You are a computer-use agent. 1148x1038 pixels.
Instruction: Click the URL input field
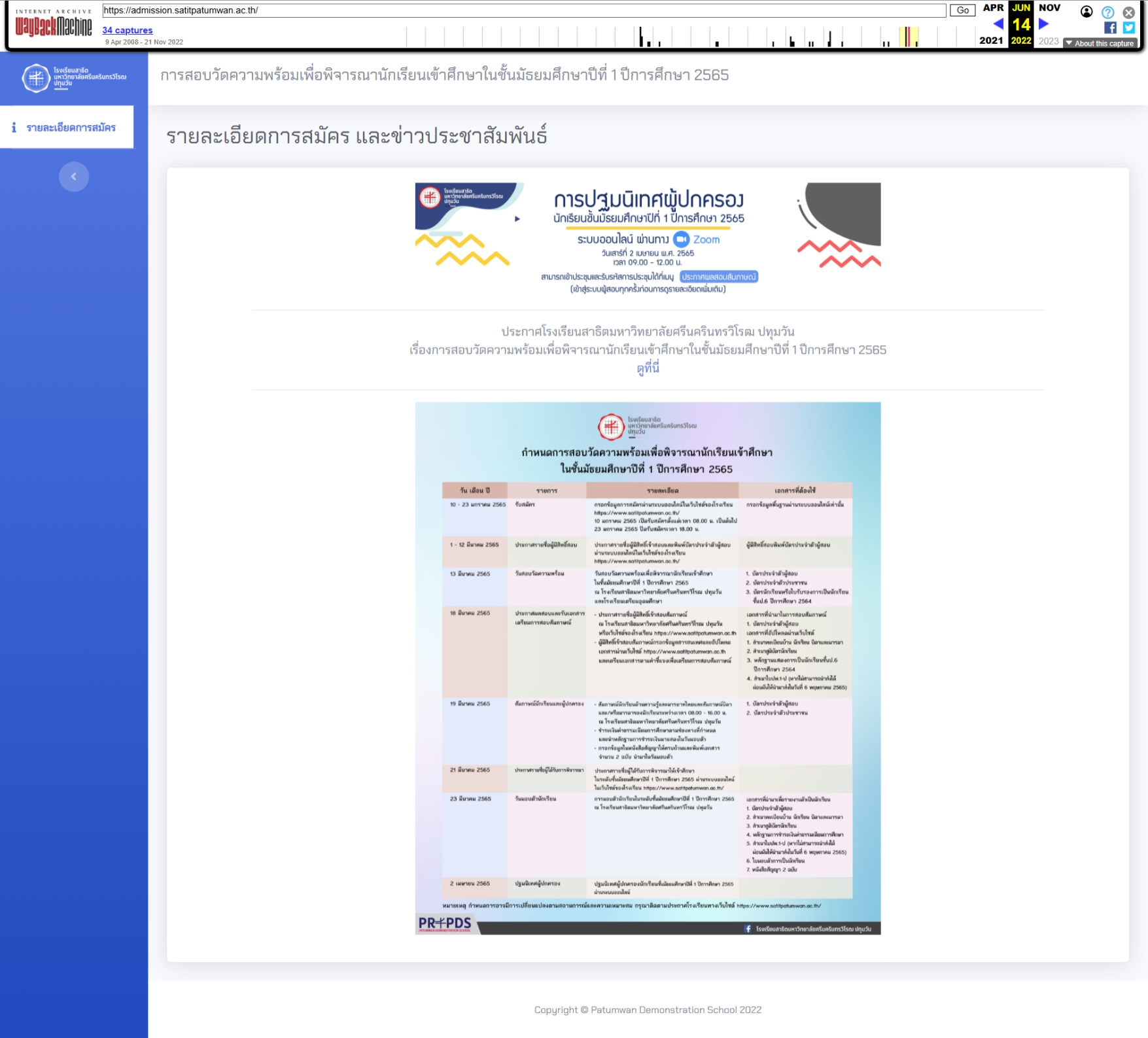(x=523, y=10)
